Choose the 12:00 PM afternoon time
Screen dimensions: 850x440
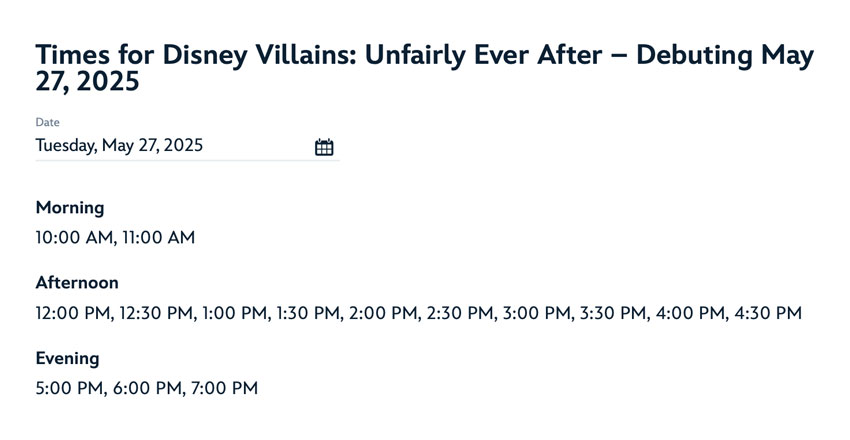(x=72, y=313)
